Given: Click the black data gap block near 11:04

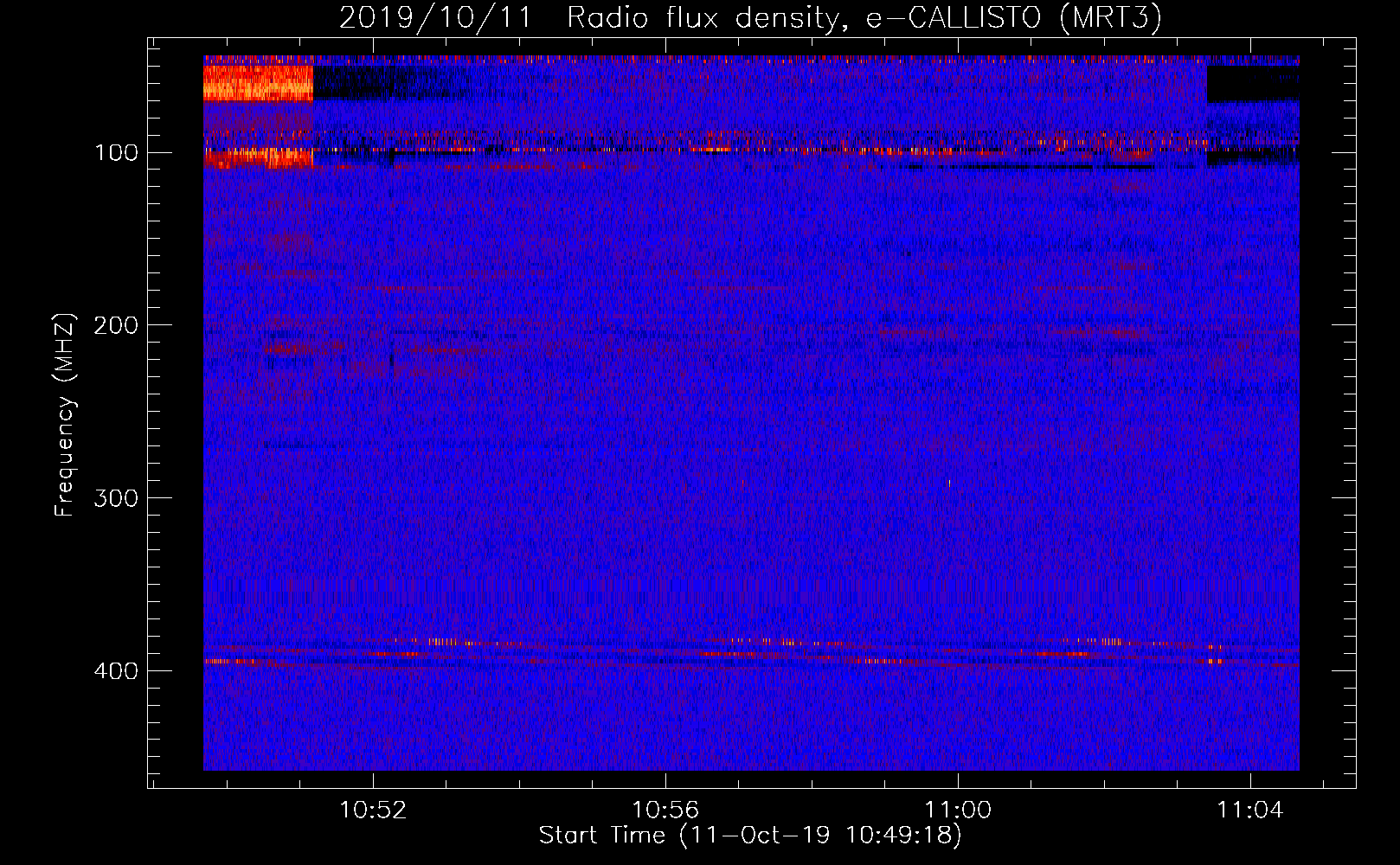Looking at the screenshot, I should pos(1253,84).
